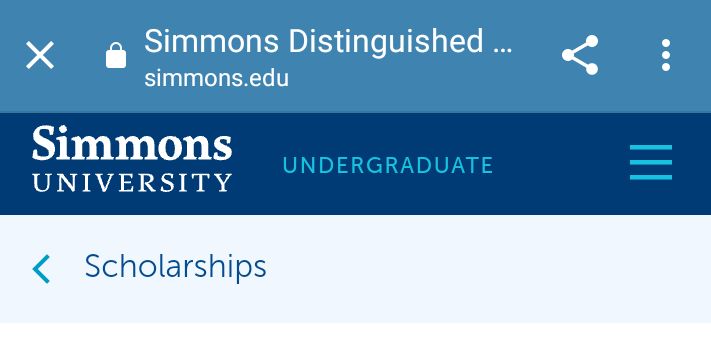Viewport: 711px width, 361px height.
Task: Click the page title 'Simmons Distinguished …'
Action: pyautogui.click(x=328, y=41)
